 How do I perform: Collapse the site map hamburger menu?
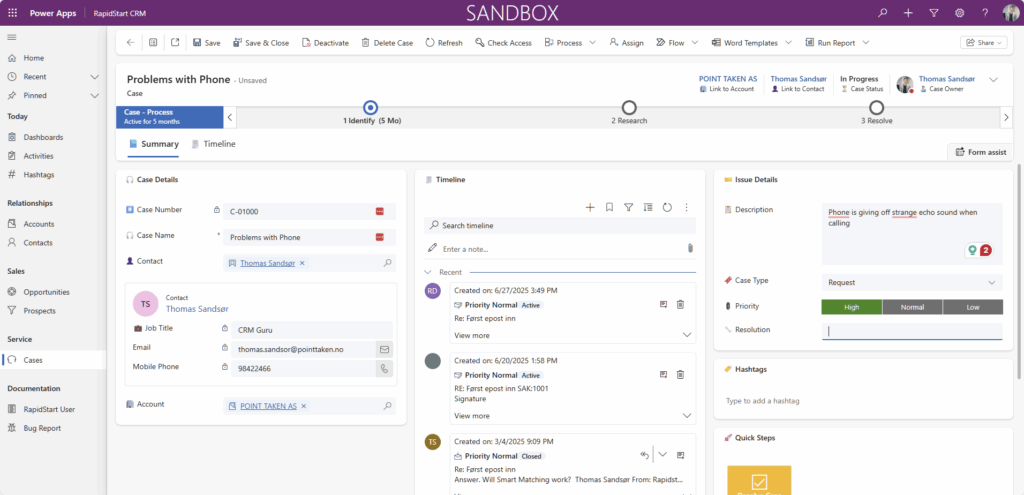point(12,37)
